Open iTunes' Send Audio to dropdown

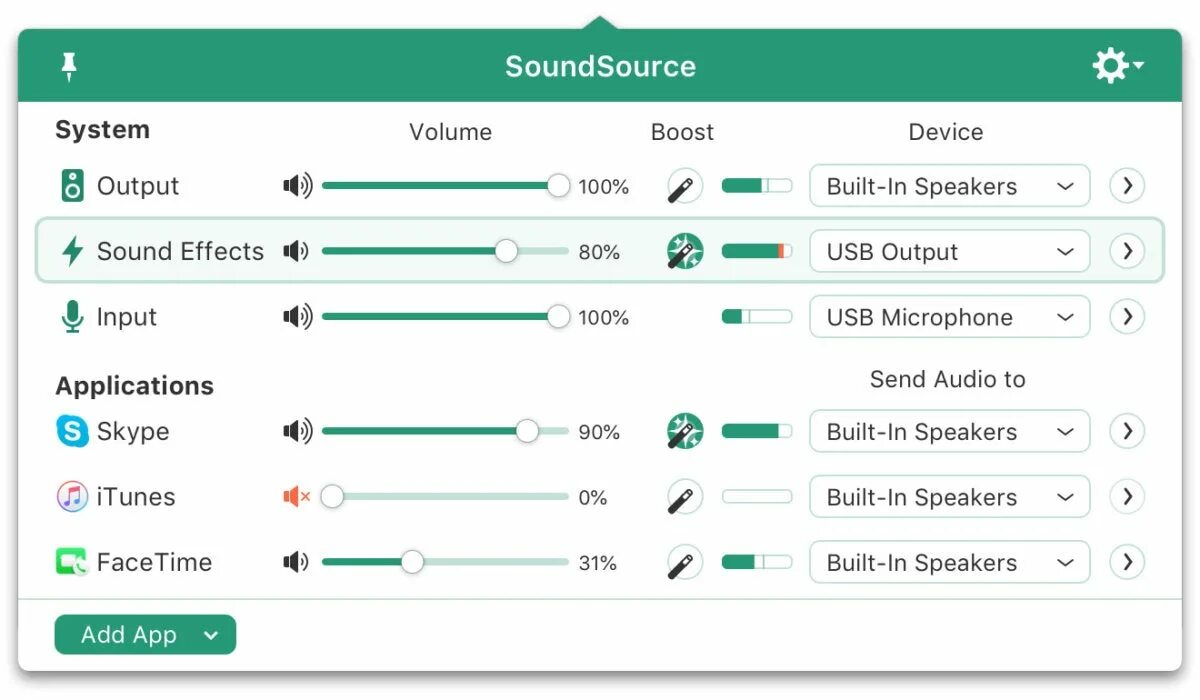click(949, 497)
